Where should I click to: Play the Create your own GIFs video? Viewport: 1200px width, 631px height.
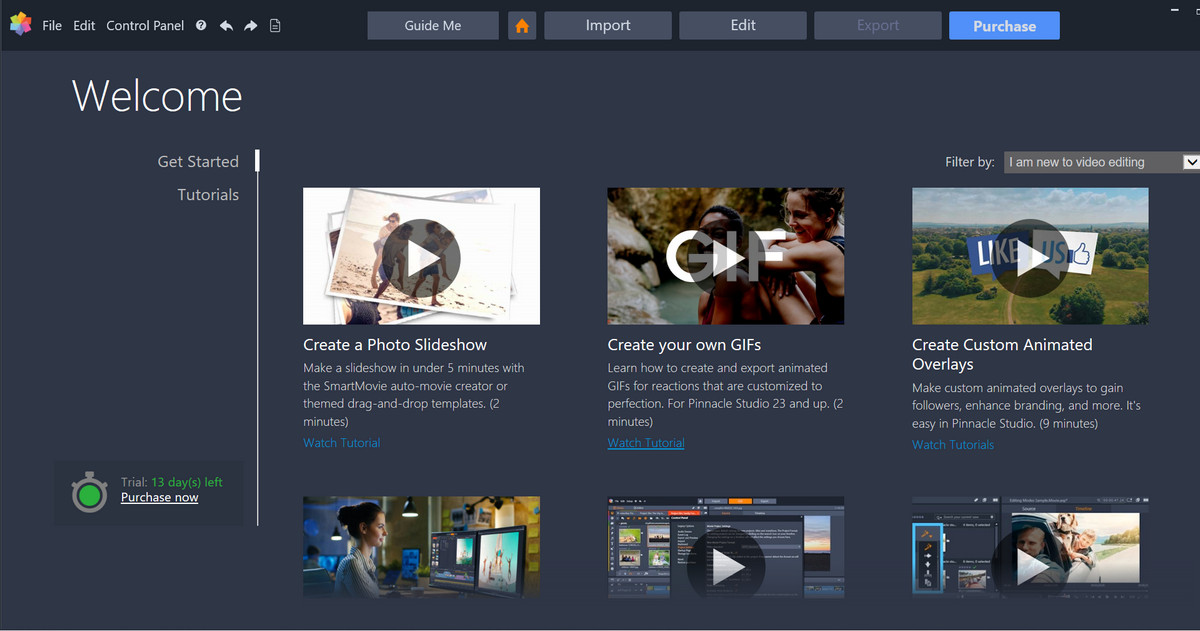[x=725, y=256]
